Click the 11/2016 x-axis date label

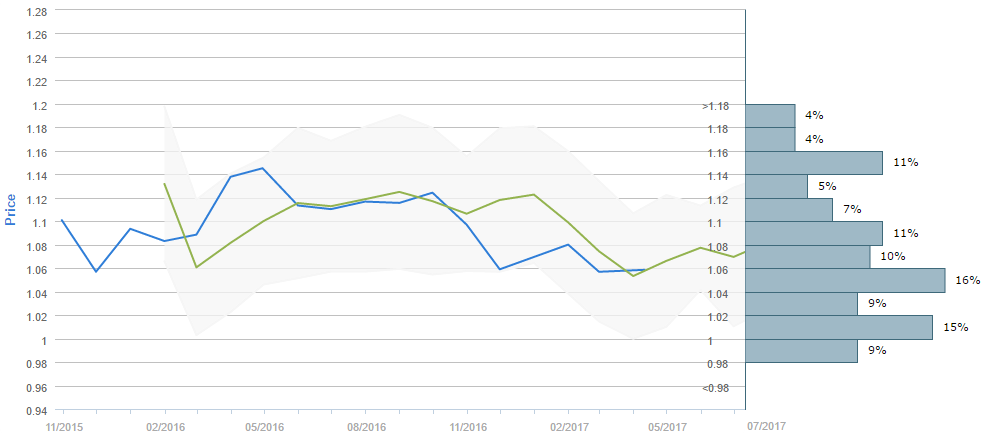click(x=467, y=426)
